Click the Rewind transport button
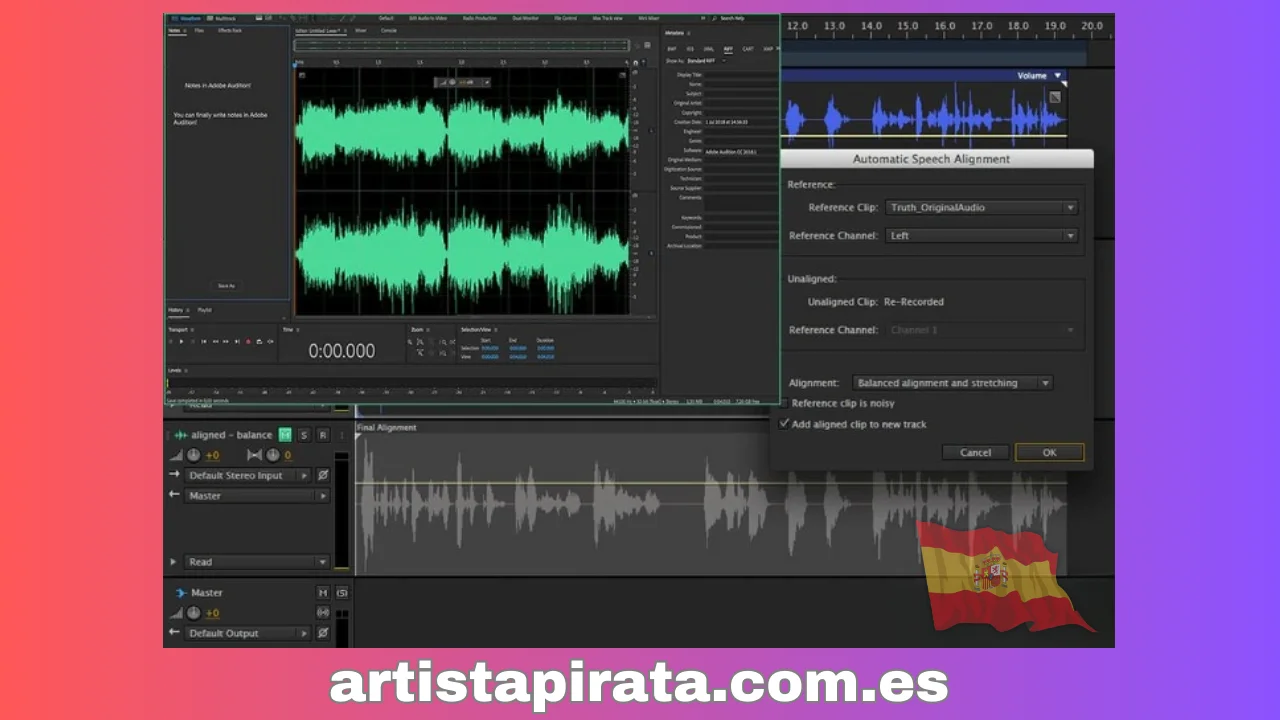 (215, 341)
